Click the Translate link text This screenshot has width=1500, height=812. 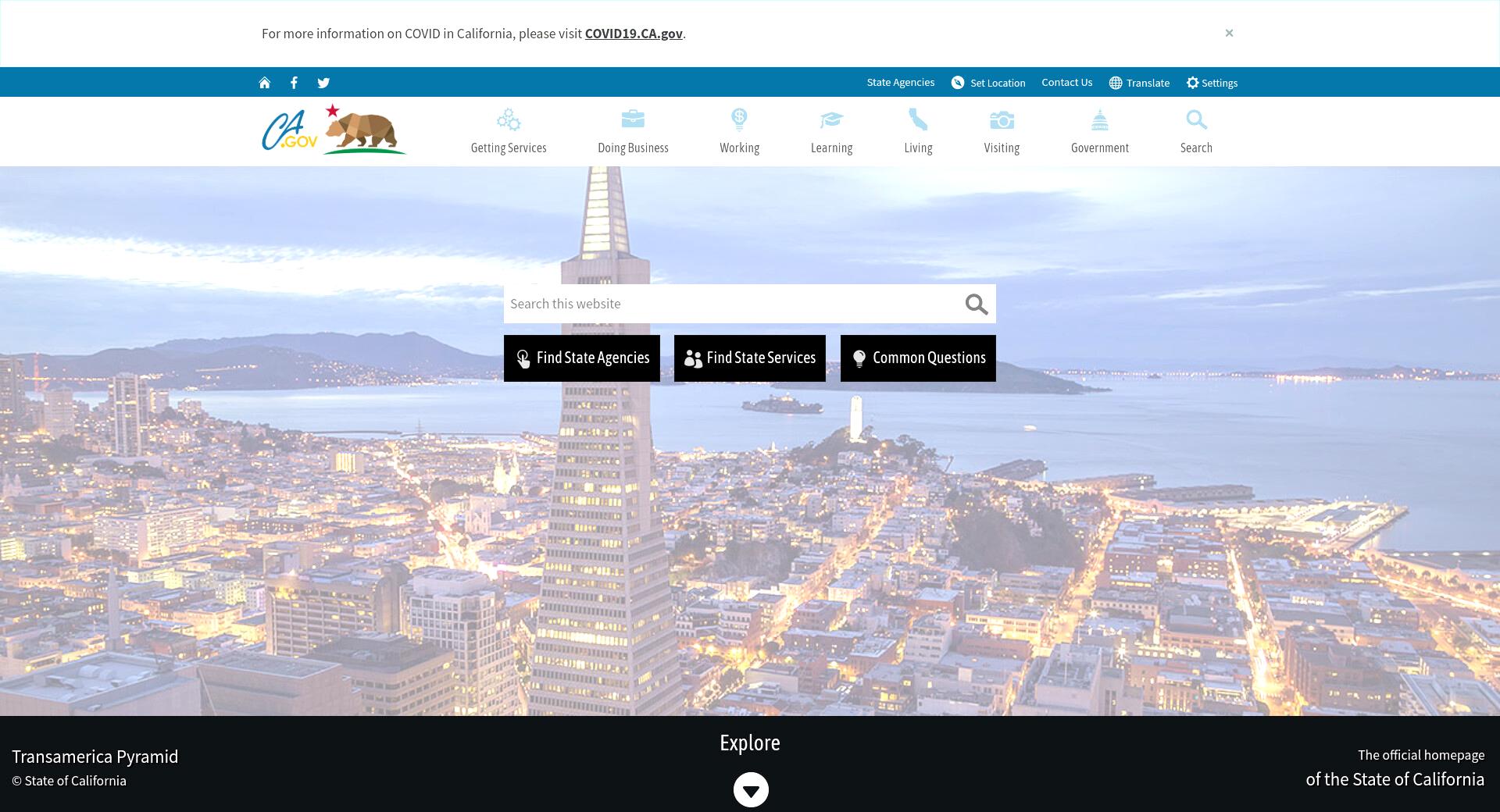1148,83
